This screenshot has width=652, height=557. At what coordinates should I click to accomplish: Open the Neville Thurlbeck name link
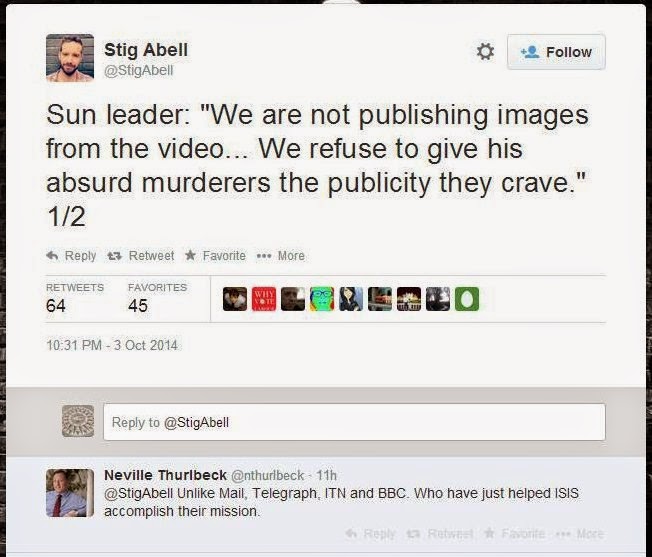(x=165, y=475)
